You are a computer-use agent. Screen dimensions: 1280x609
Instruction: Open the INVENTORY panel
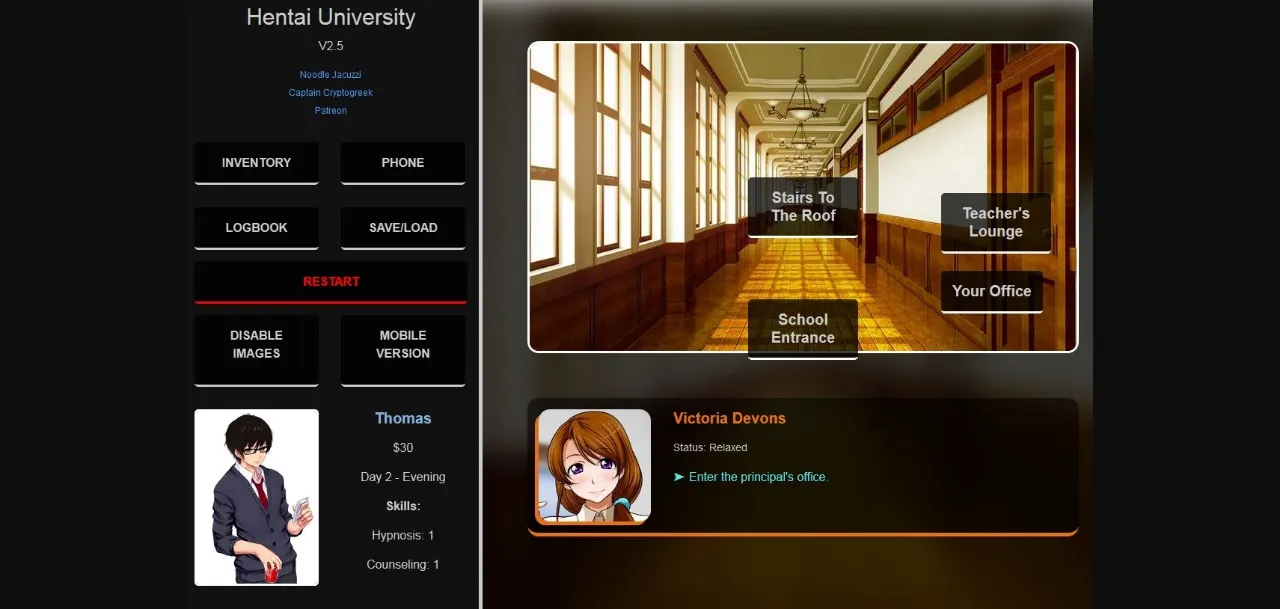click(256, 162)
